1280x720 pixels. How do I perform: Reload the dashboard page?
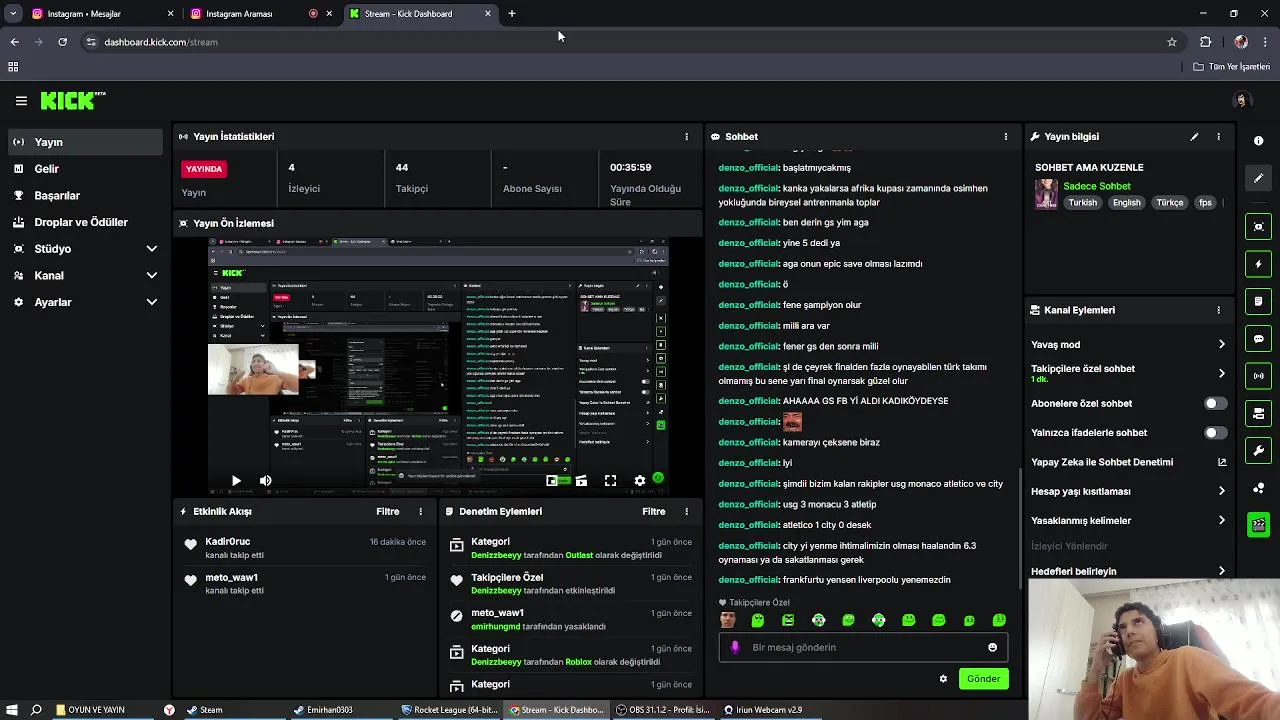[62, 42]
